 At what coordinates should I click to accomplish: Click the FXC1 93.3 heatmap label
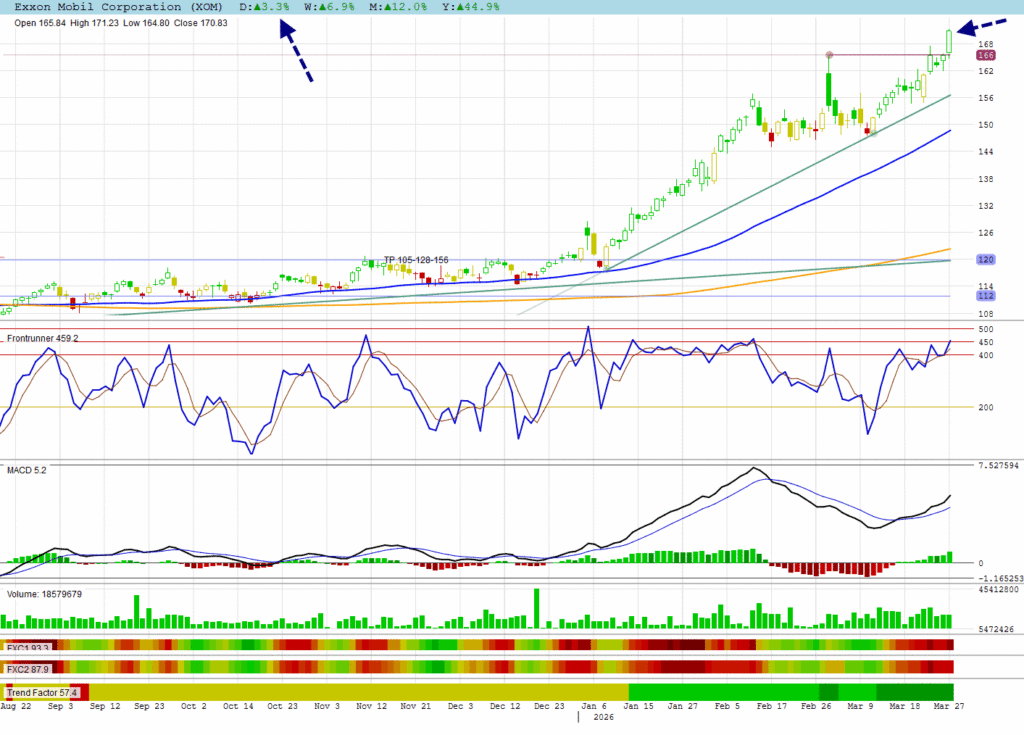coord(28,647)
